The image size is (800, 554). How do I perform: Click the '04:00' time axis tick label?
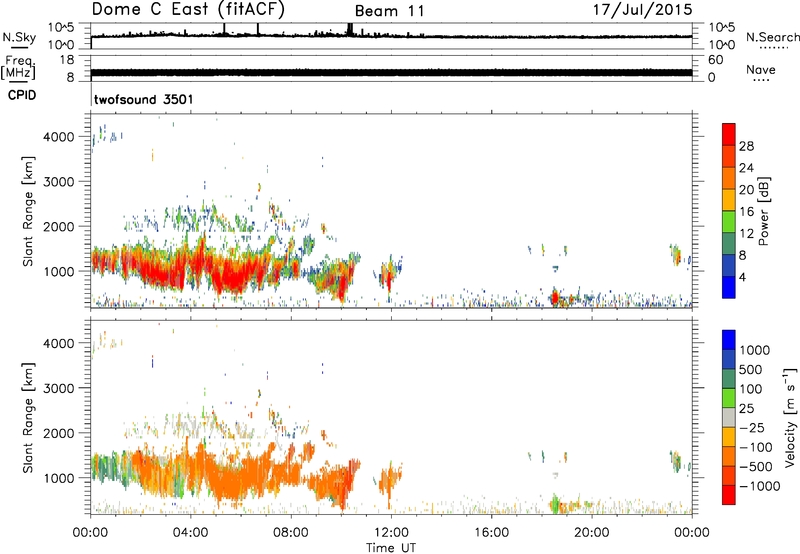(190, 533)
